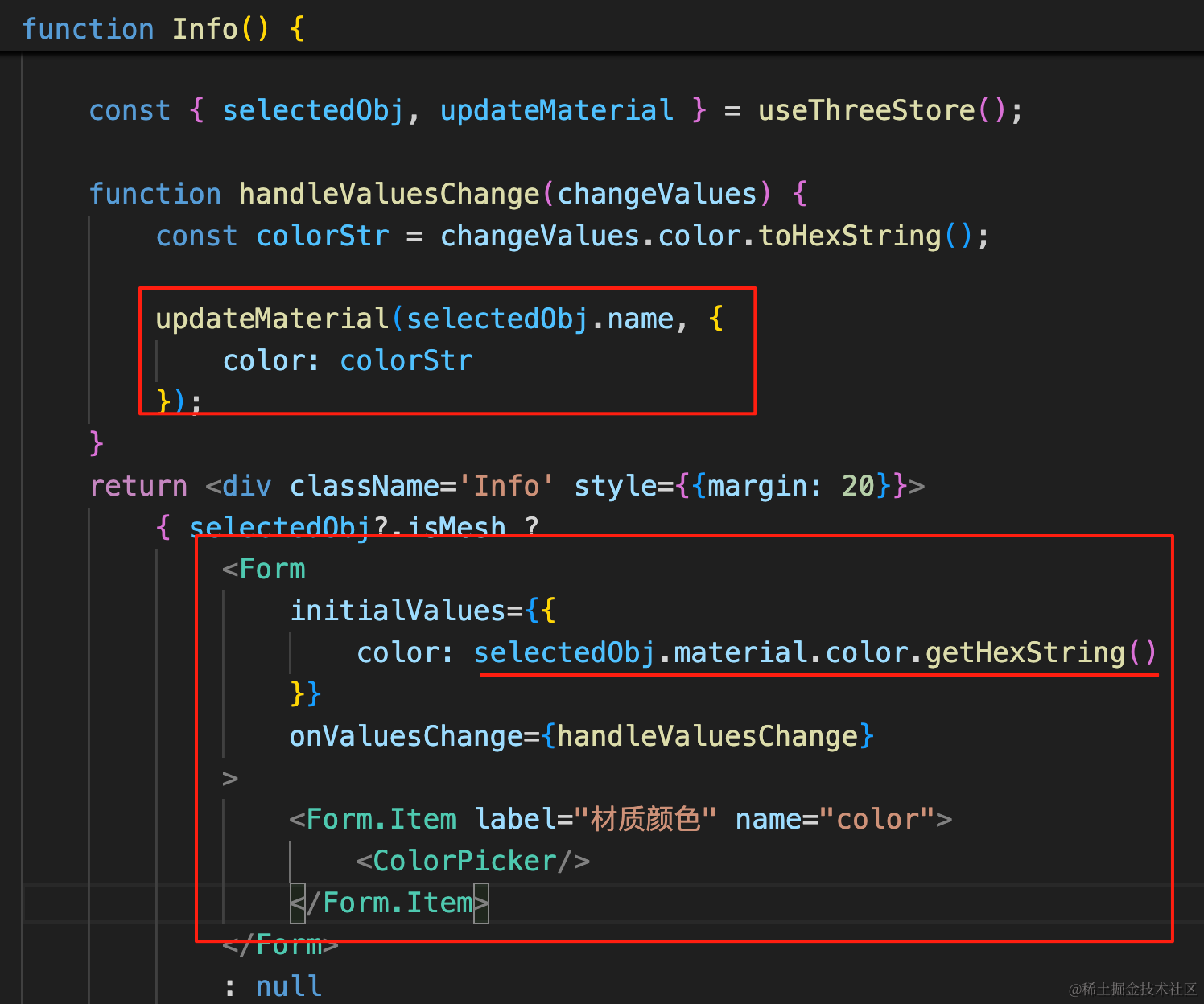Click the 'margin: 20' style value
1204x1004 pixels.
[791, 486]
